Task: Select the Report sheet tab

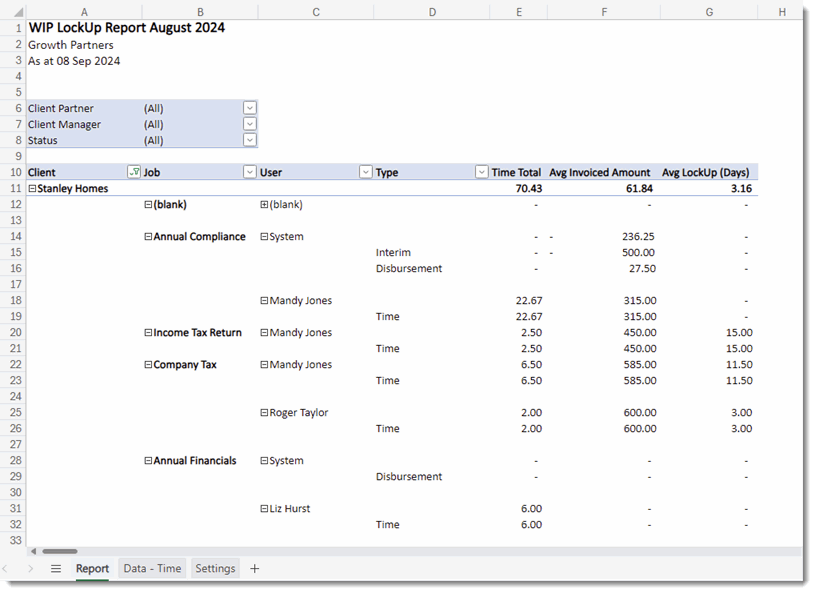Action: 92,568
